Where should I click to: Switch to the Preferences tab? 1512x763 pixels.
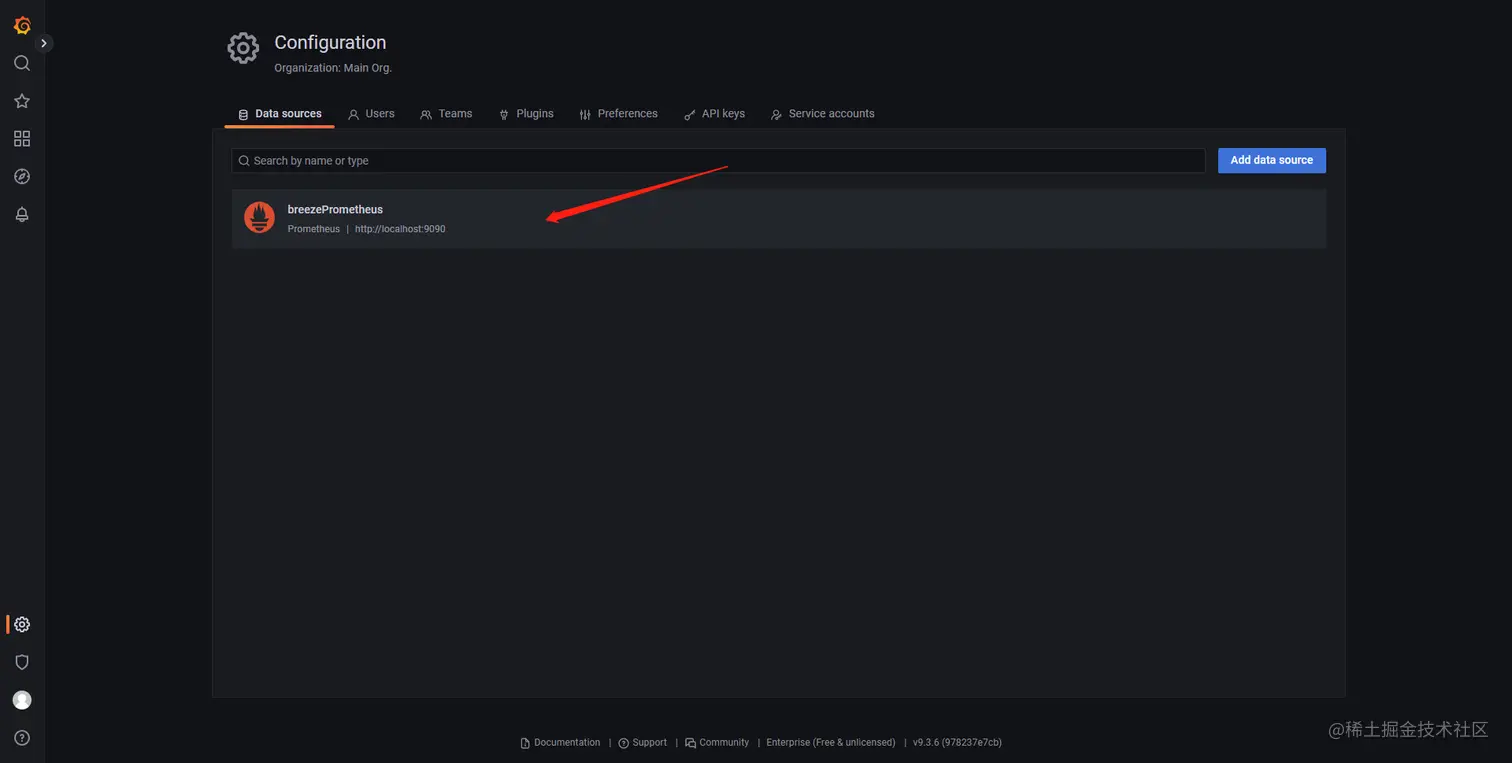point(618,114)
